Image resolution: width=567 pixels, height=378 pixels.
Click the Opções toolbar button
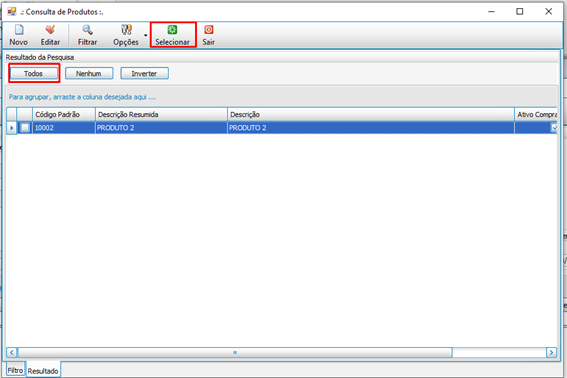[x=126, y=35]
